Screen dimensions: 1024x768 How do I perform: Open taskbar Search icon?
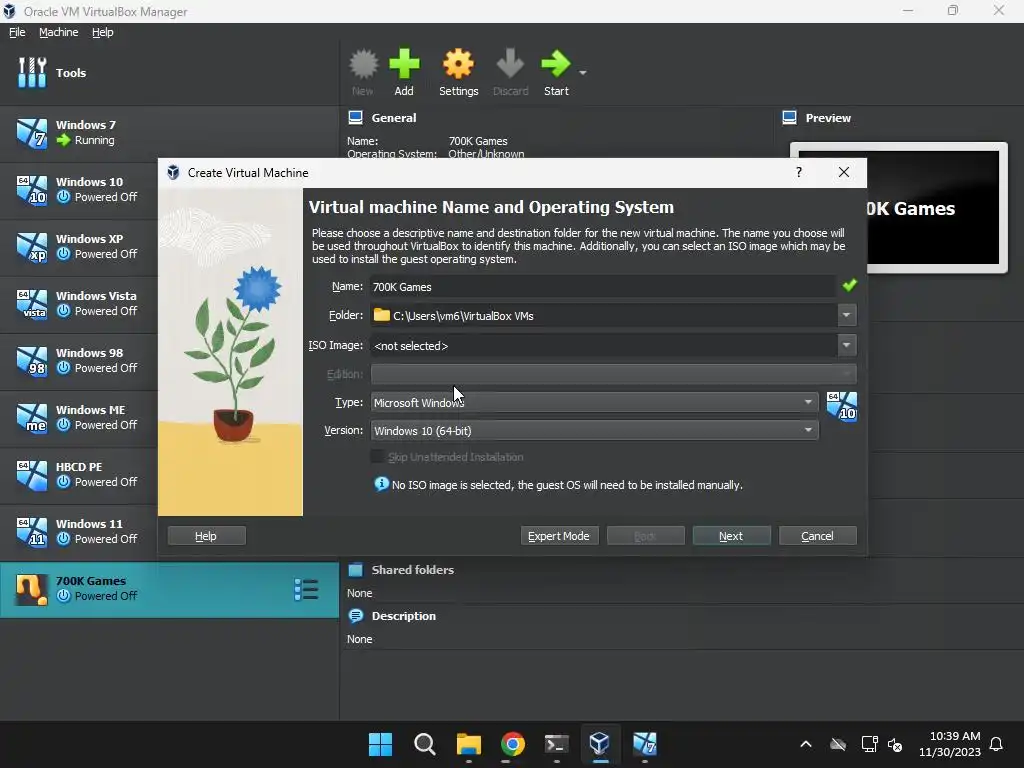tap(424, 744)
